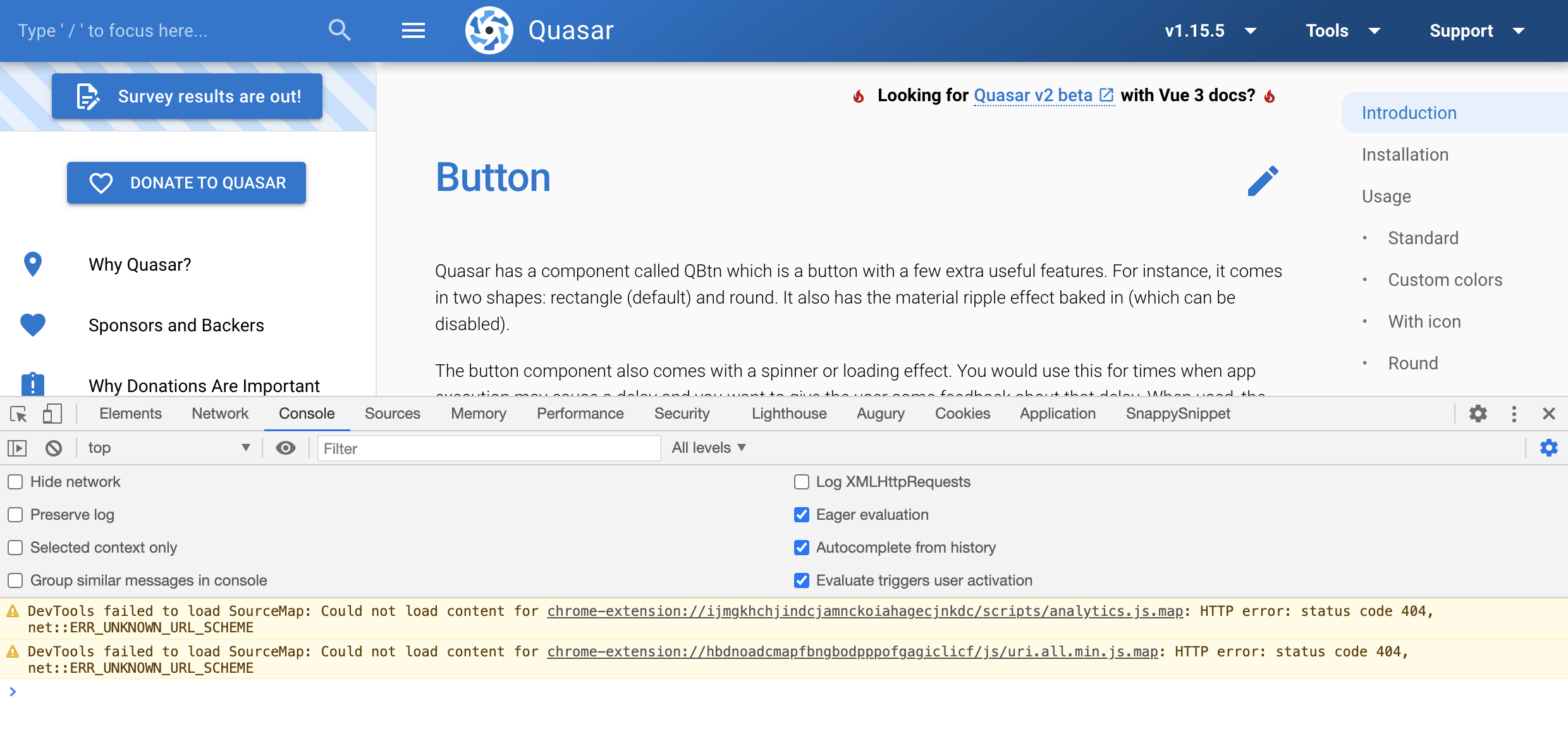Enable Log XMLHttpRequests checkbox
This screenshot has height=755, width=1568.
[x=802, y=482]
